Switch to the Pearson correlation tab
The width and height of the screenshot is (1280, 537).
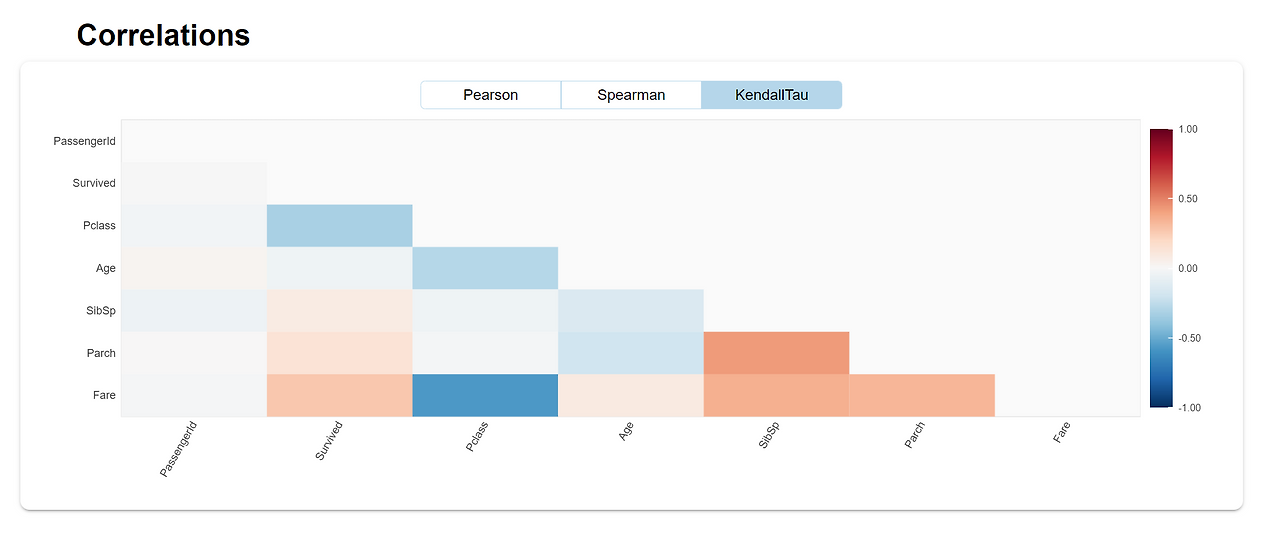pos(490,95)
